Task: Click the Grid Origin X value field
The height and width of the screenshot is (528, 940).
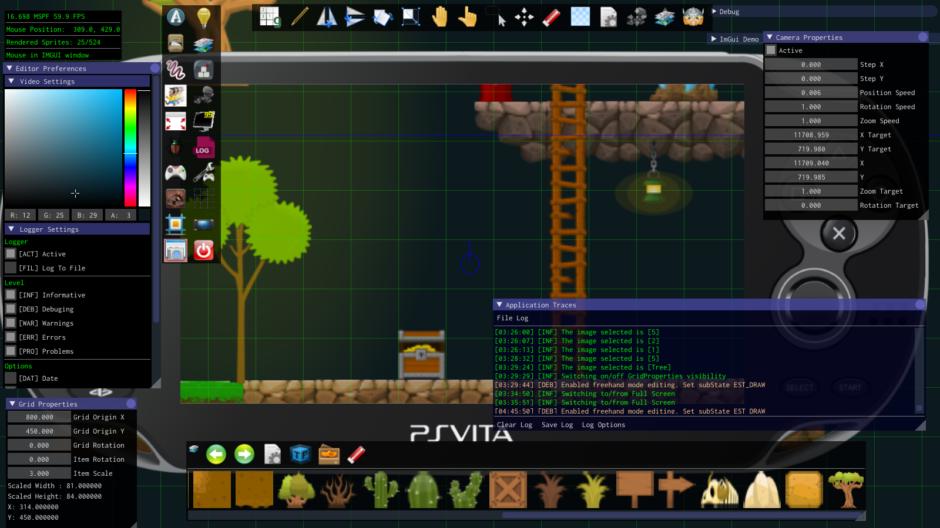Action: [39, 417]
